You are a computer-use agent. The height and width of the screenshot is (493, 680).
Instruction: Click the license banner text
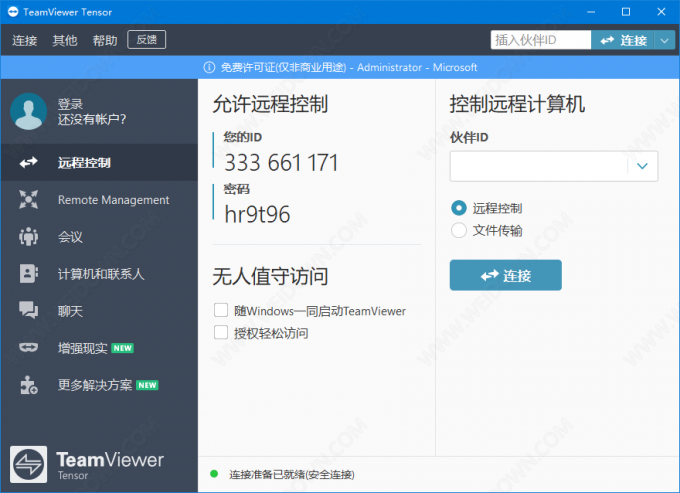coord(349,67)
